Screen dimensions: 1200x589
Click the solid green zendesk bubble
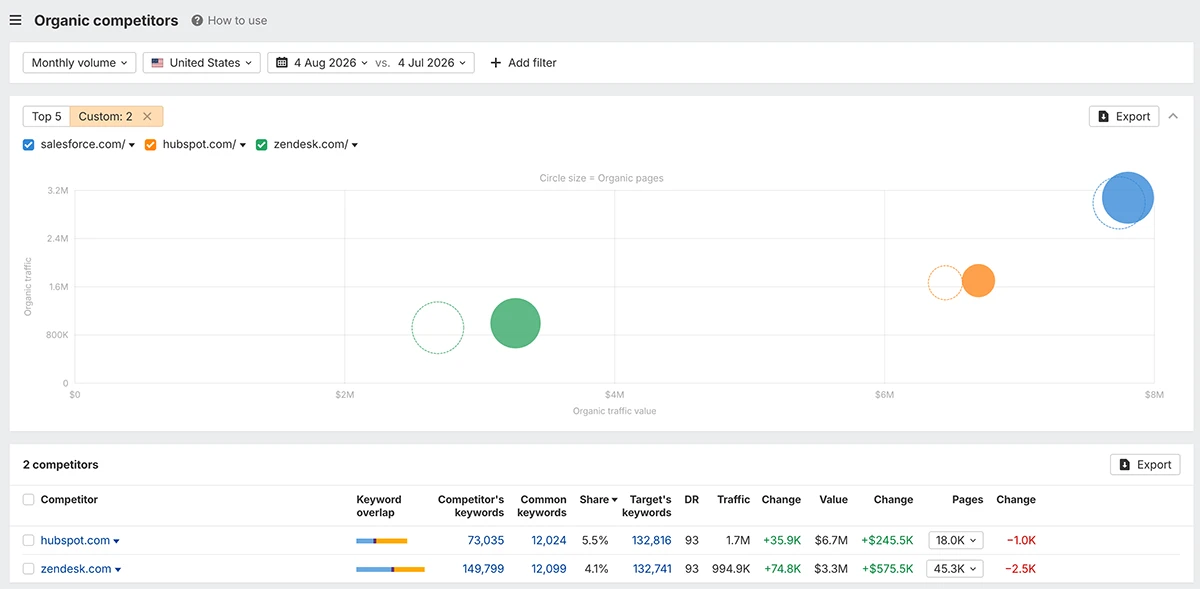pos(516,323)
